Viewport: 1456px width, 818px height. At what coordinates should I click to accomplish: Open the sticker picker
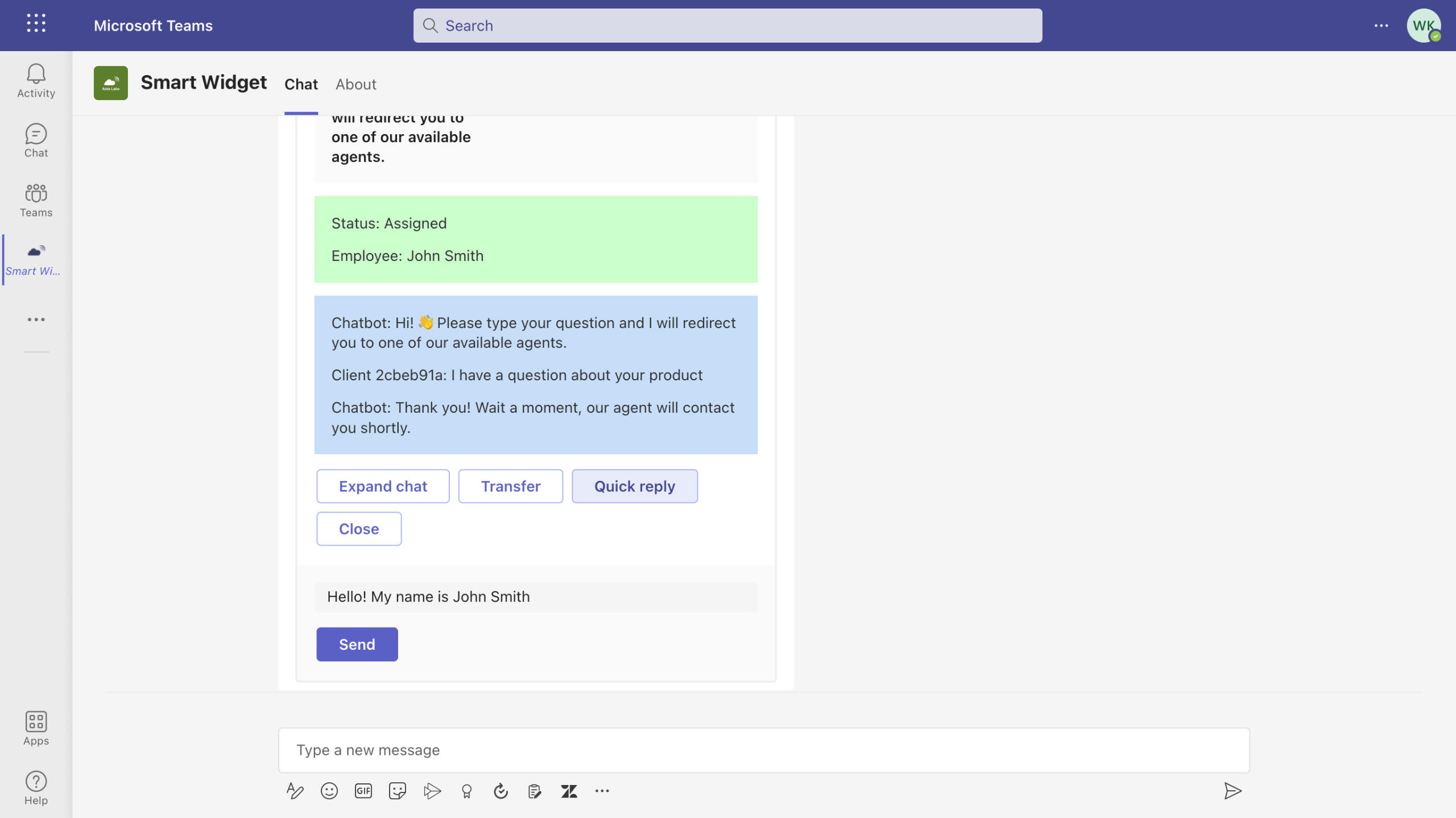[398, 791]
